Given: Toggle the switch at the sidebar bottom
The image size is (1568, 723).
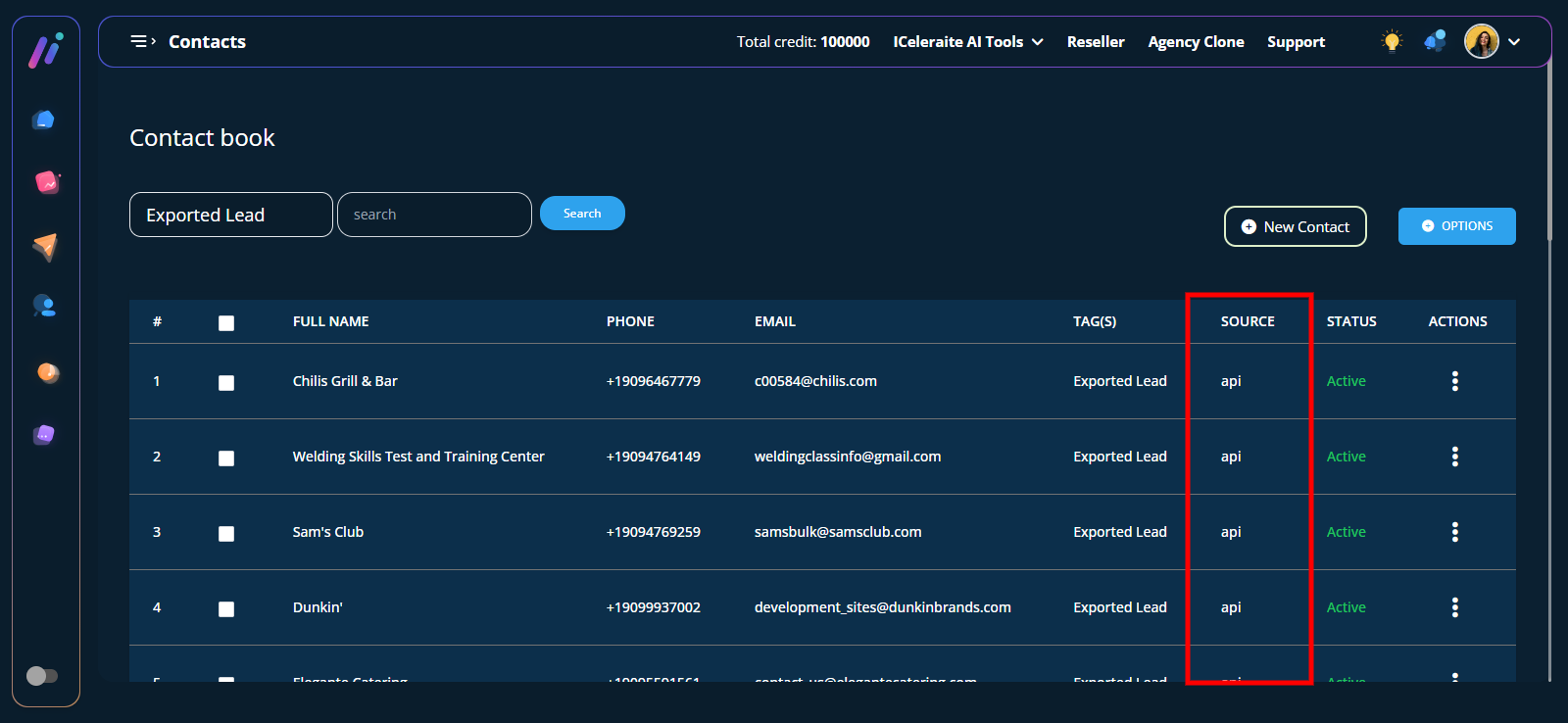Looking at the screenshot, I should click(42, 676).
